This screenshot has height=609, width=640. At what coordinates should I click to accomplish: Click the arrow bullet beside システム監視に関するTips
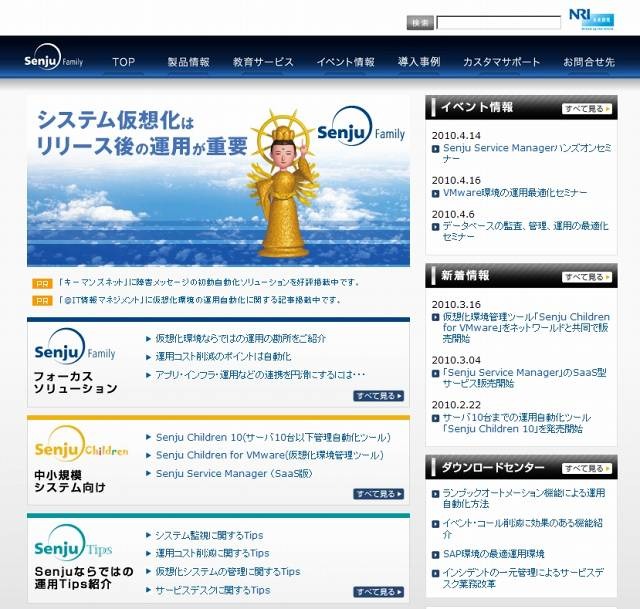coord(149,535)
